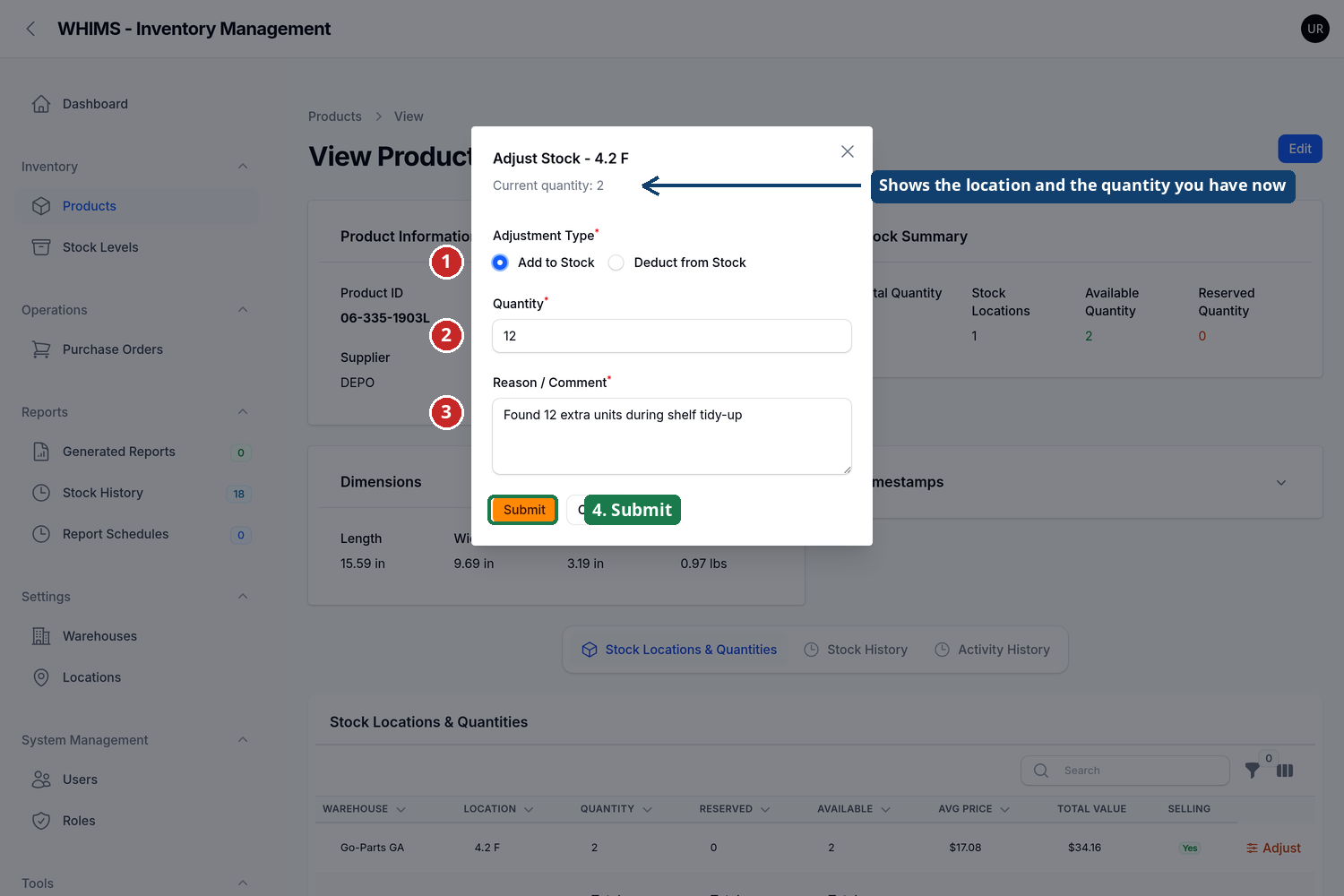Open the column chooser icon
The height and width of the screenshot is (896, 1344).
(1285, 771)
